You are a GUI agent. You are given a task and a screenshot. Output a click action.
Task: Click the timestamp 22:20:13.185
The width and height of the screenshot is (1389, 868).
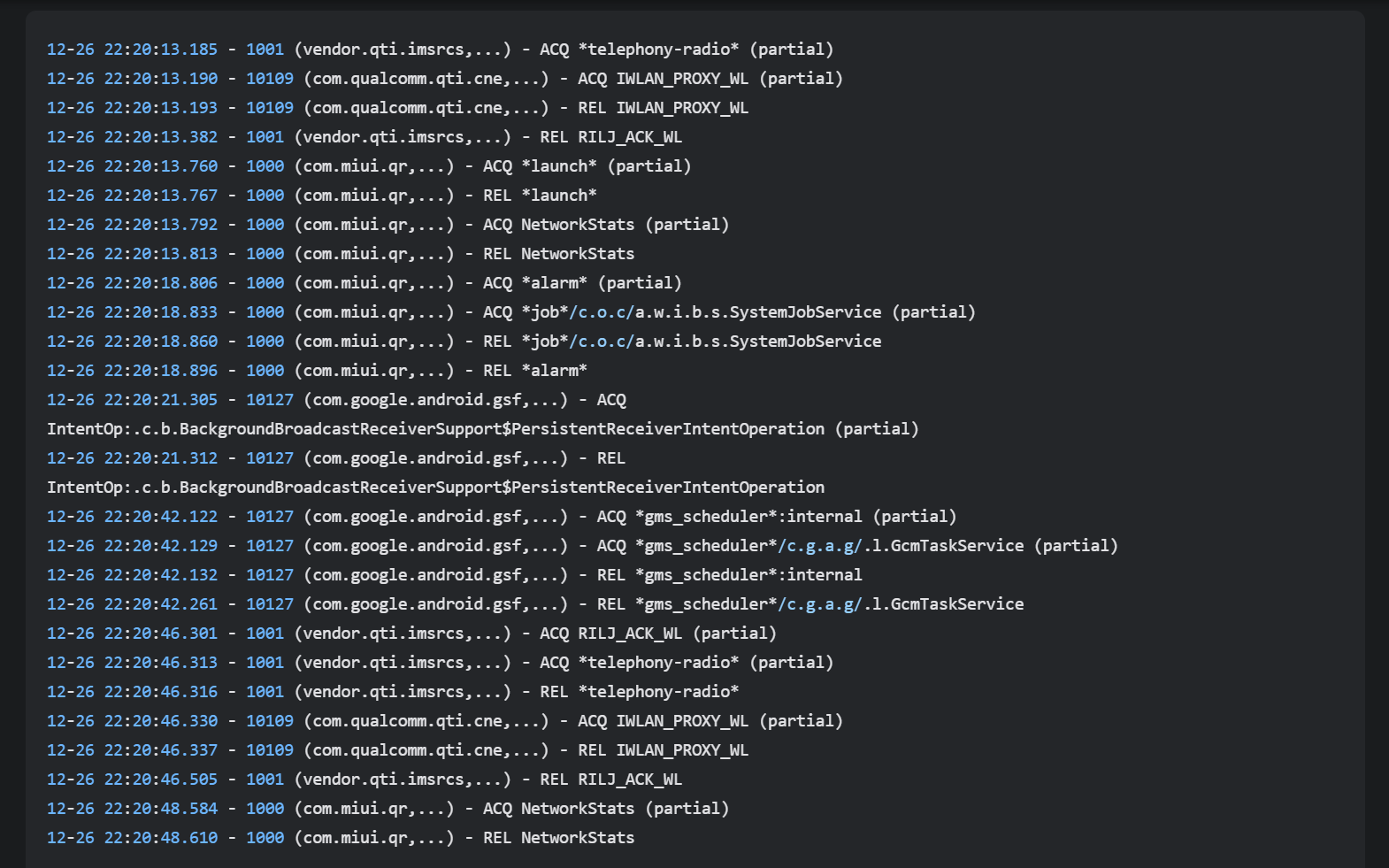[161, 50]
